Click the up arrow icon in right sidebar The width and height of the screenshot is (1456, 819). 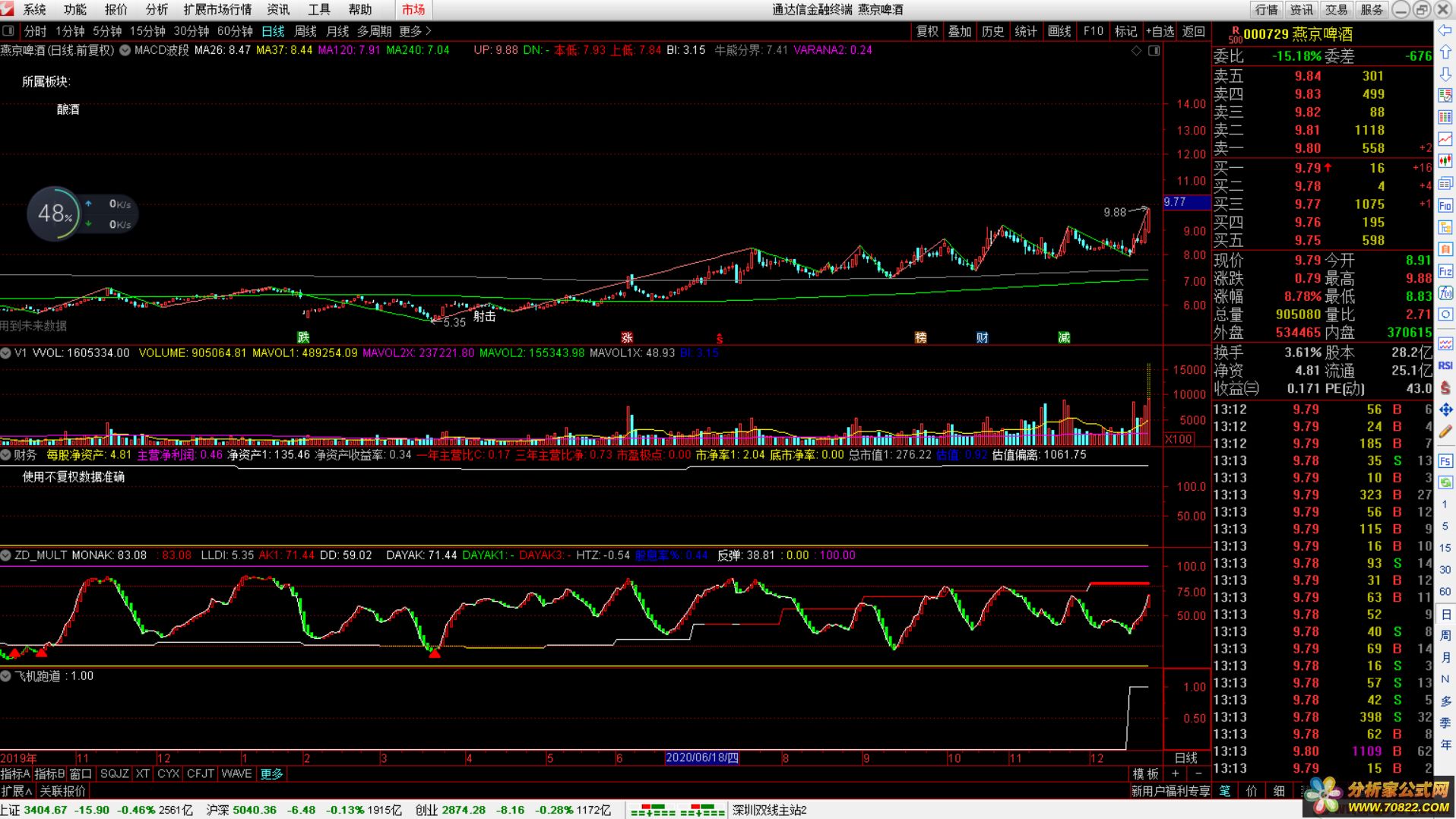tap(1445, 52)
